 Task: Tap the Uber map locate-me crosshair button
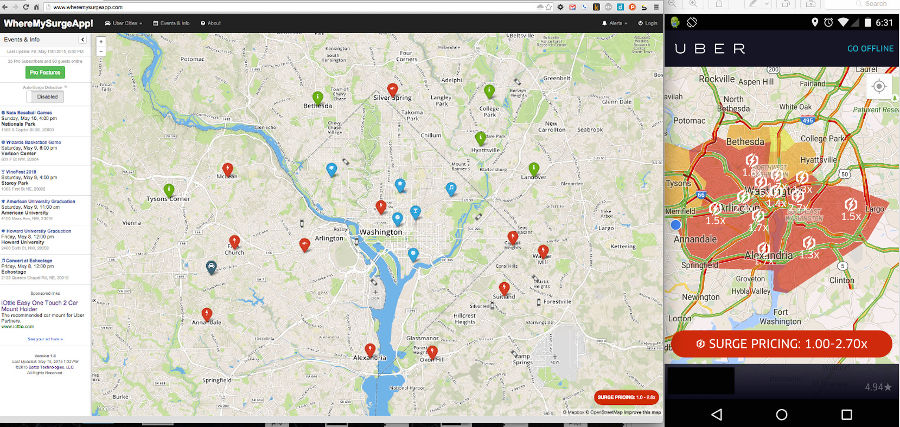[x=879, y=87]
